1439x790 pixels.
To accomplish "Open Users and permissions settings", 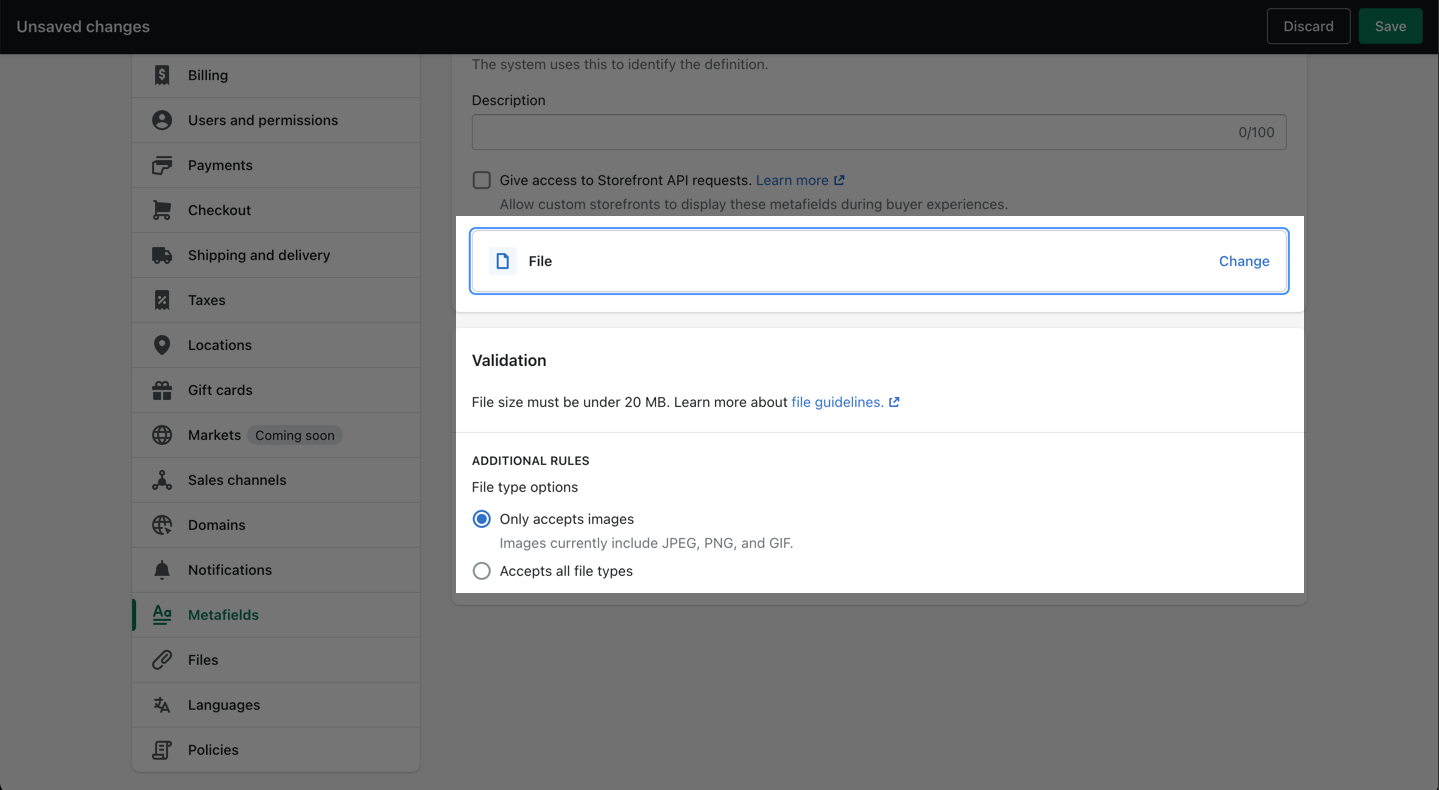I will click(276, 120).
